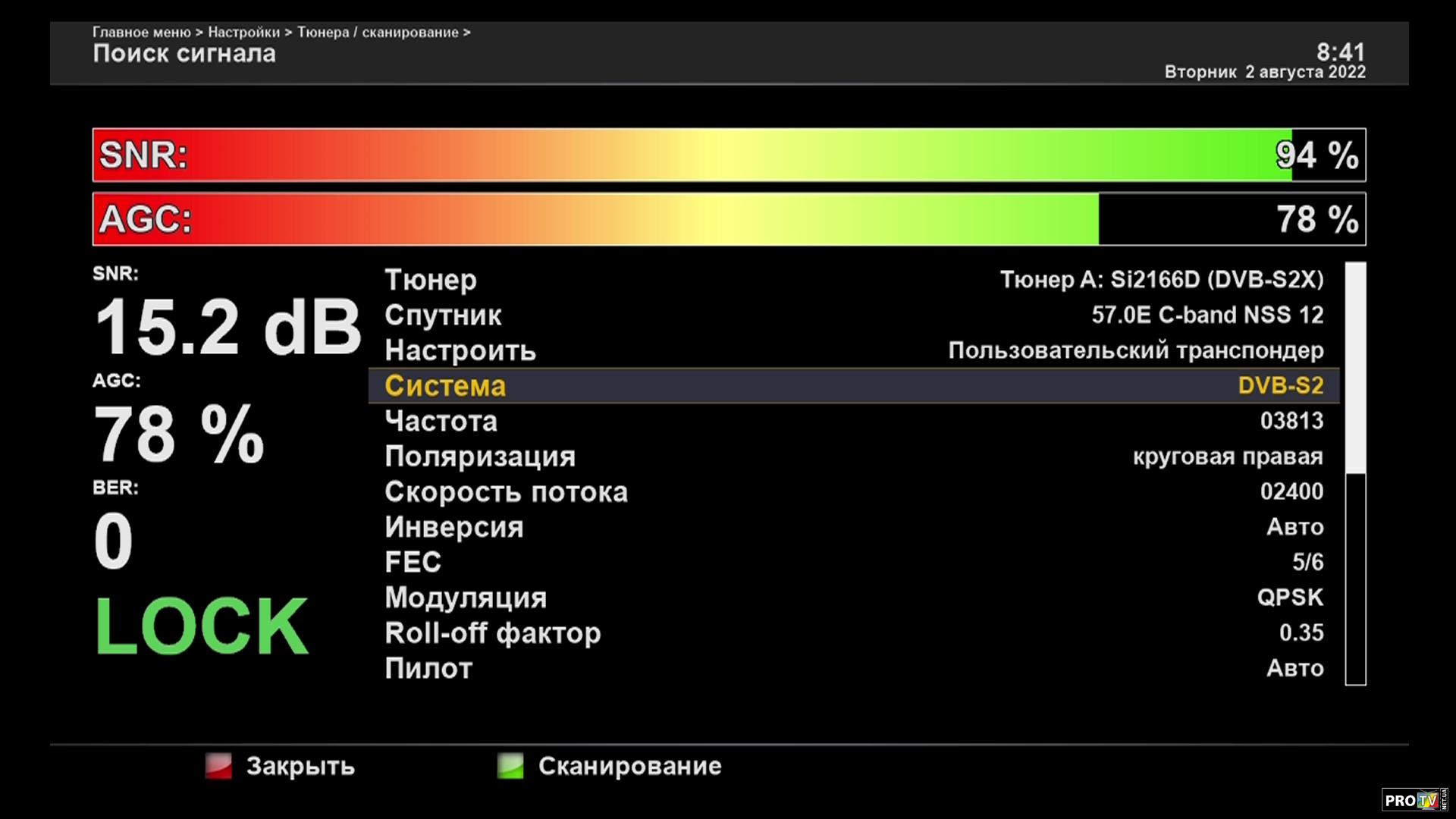Click the PRO TV logo watermark
The height and width of the screenshot is (819, 1456).
[x=1414, y=800]
